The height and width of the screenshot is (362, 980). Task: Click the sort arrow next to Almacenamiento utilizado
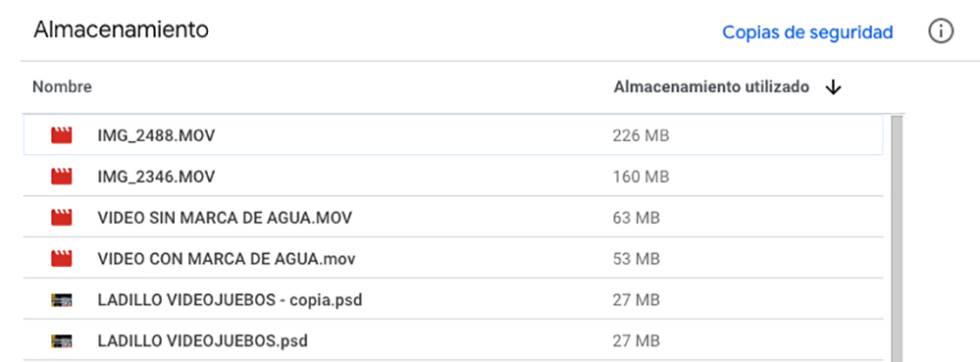(833, 88)
